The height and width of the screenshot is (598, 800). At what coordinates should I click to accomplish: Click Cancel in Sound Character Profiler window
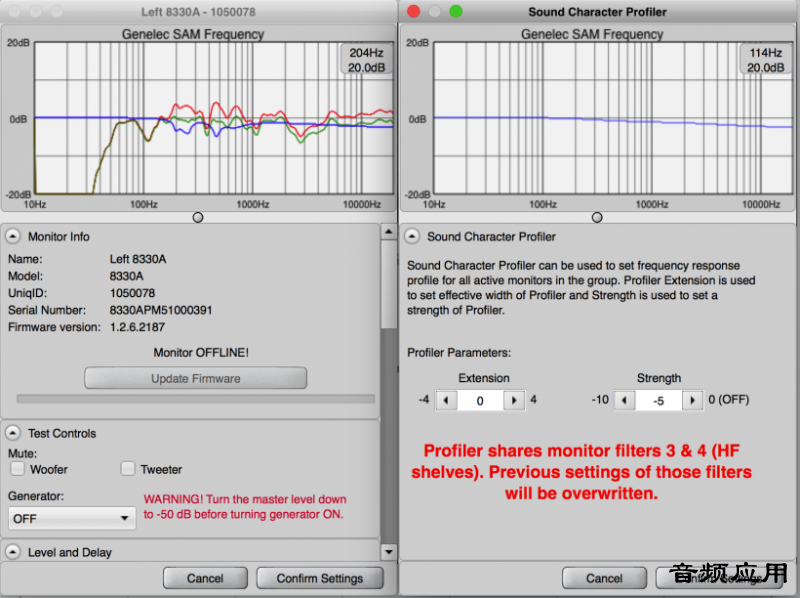(604, 578)
